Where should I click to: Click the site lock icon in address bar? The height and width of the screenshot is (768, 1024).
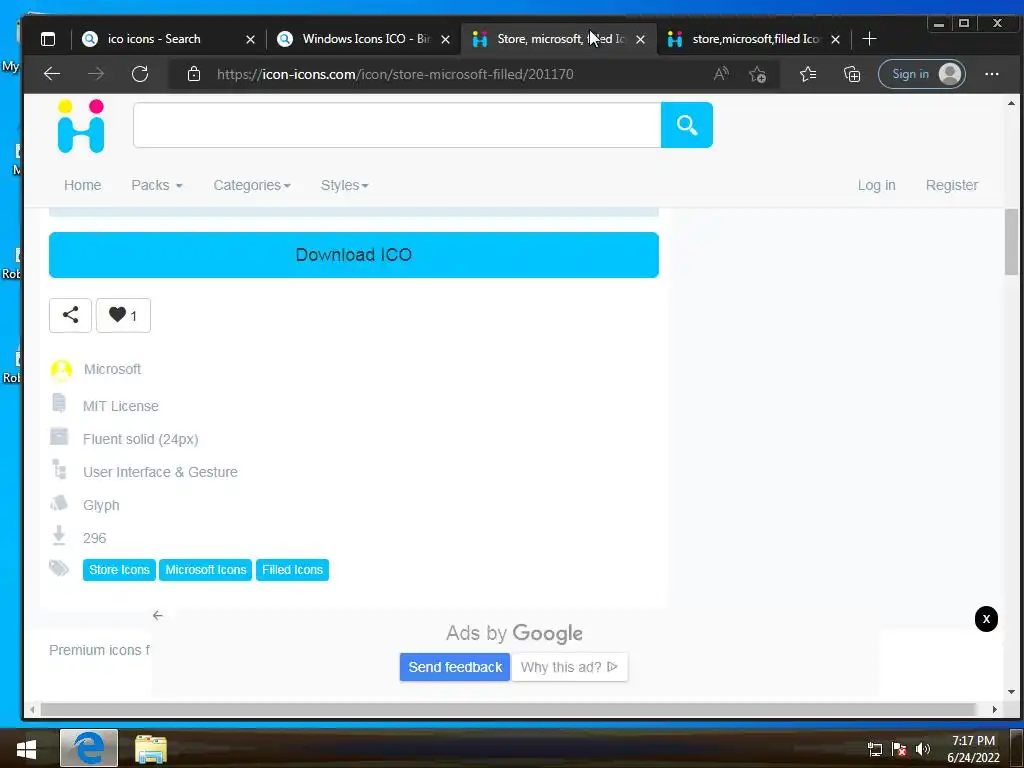(x=194, y=74)
